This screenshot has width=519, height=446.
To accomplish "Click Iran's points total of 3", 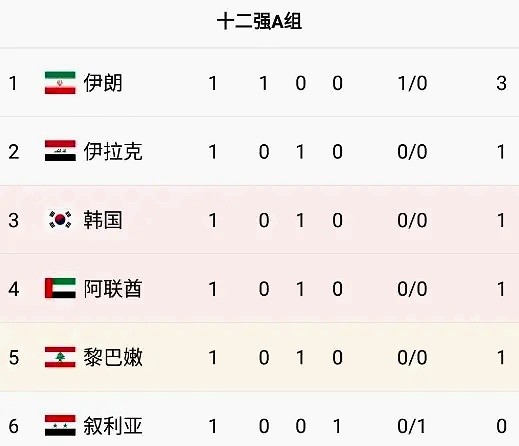I will 501,83.
